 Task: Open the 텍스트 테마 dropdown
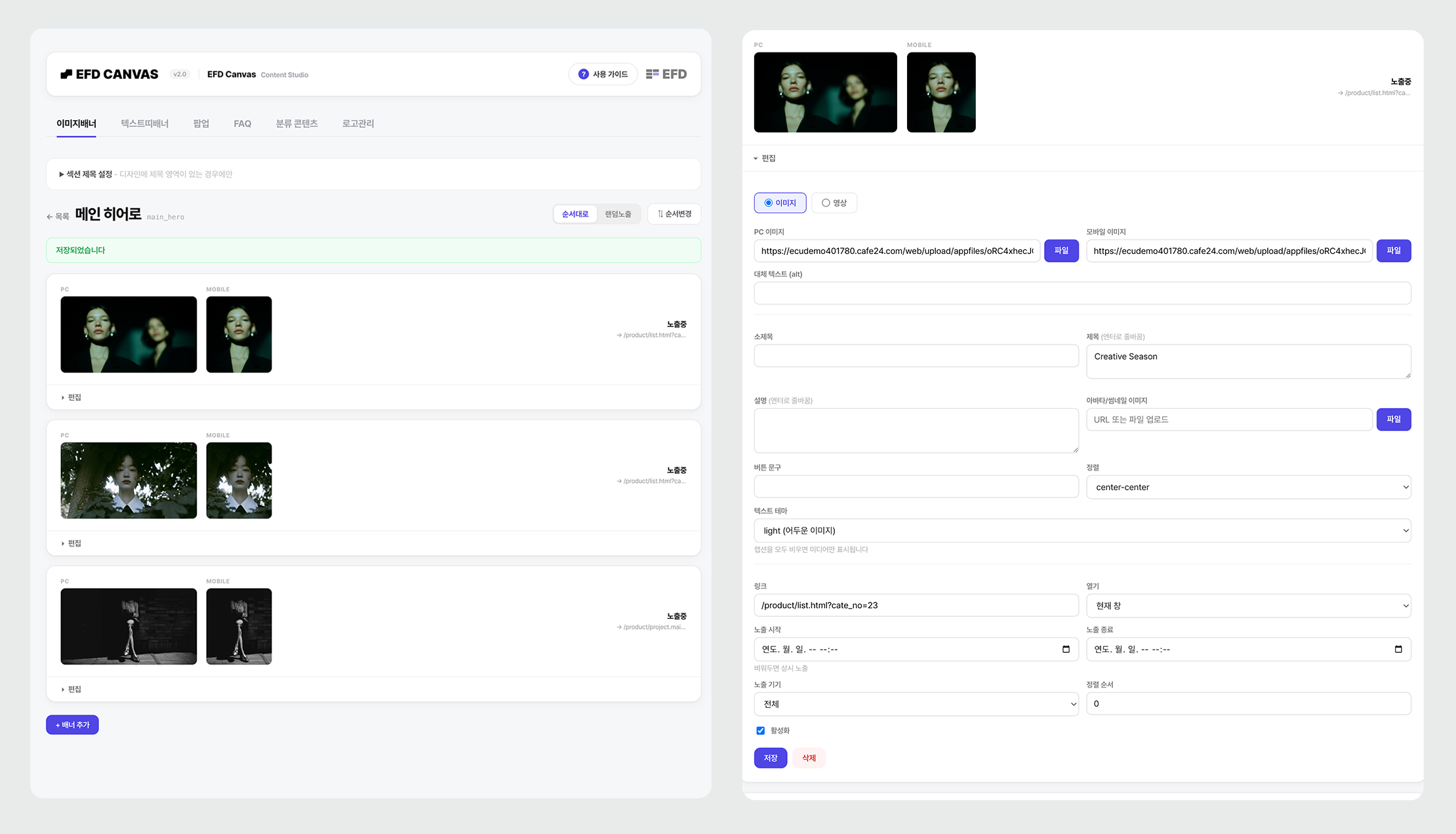coord(1082,530)
